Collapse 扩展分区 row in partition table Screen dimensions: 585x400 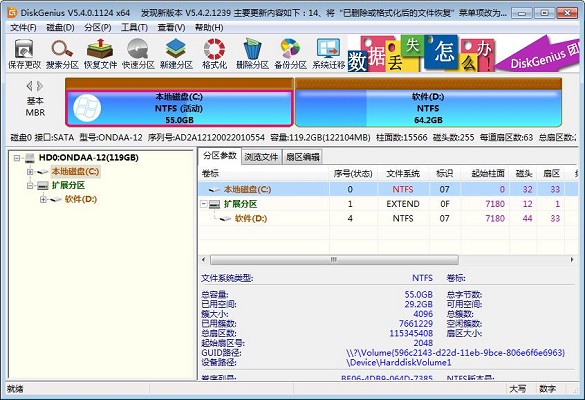pyautogui.click(x=204, y=204)
